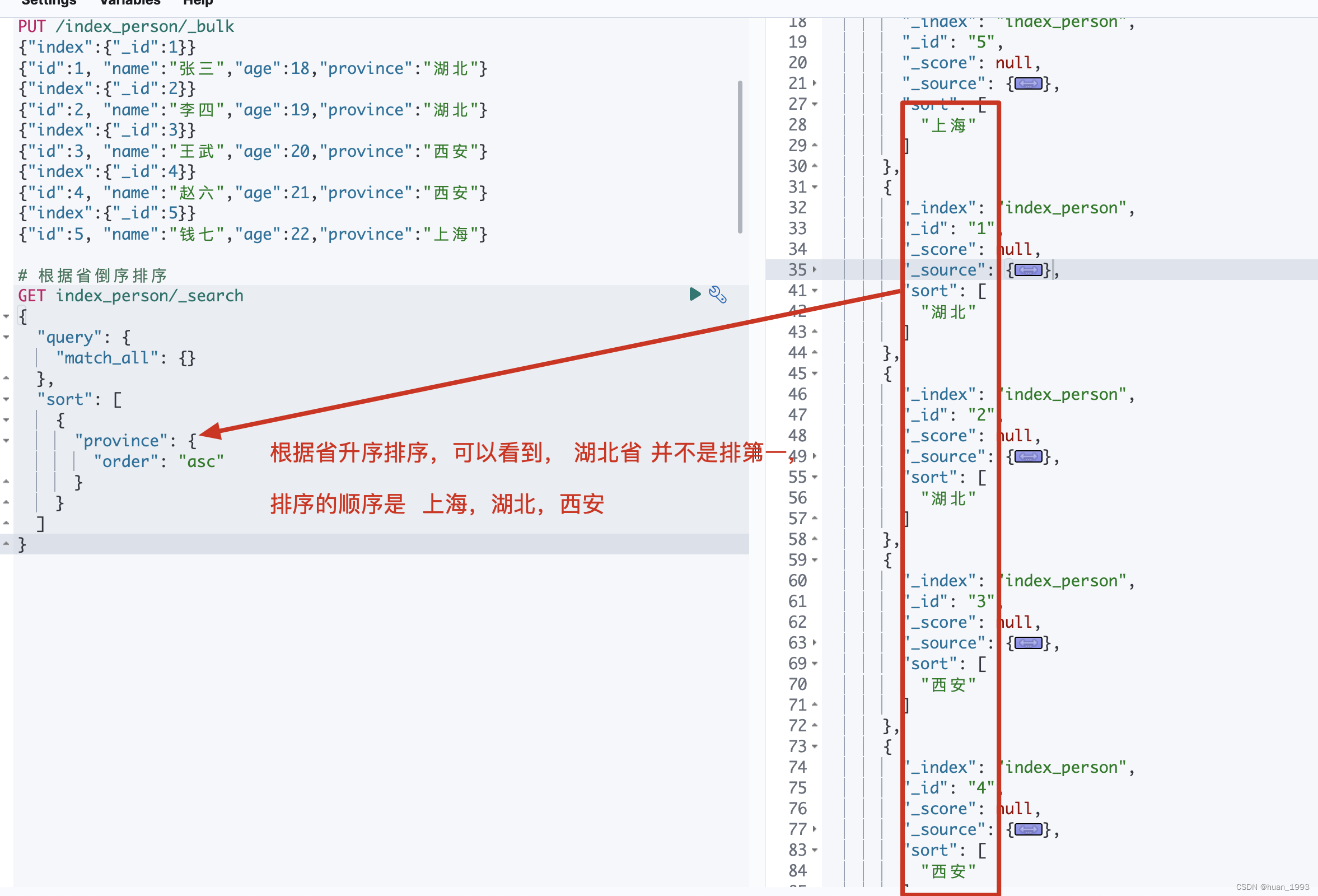Open the wrench actions menu for request
This screenshot has width=1318, height=896.
[x=717, y=295]
